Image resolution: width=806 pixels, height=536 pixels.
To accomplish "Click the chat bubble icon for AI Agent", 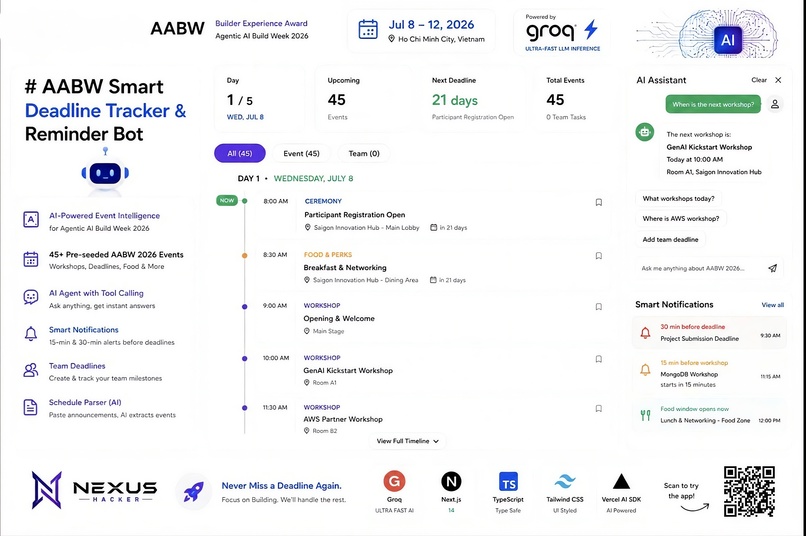I will pos(31,297).
